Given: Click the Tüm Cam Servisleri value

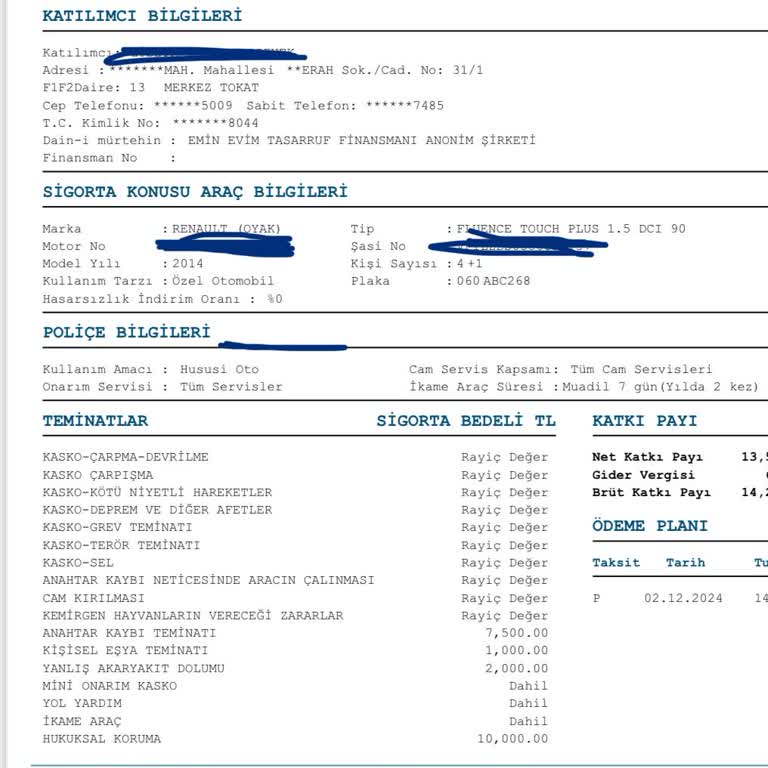Looking at the screenshot, I should pos(641,369).
